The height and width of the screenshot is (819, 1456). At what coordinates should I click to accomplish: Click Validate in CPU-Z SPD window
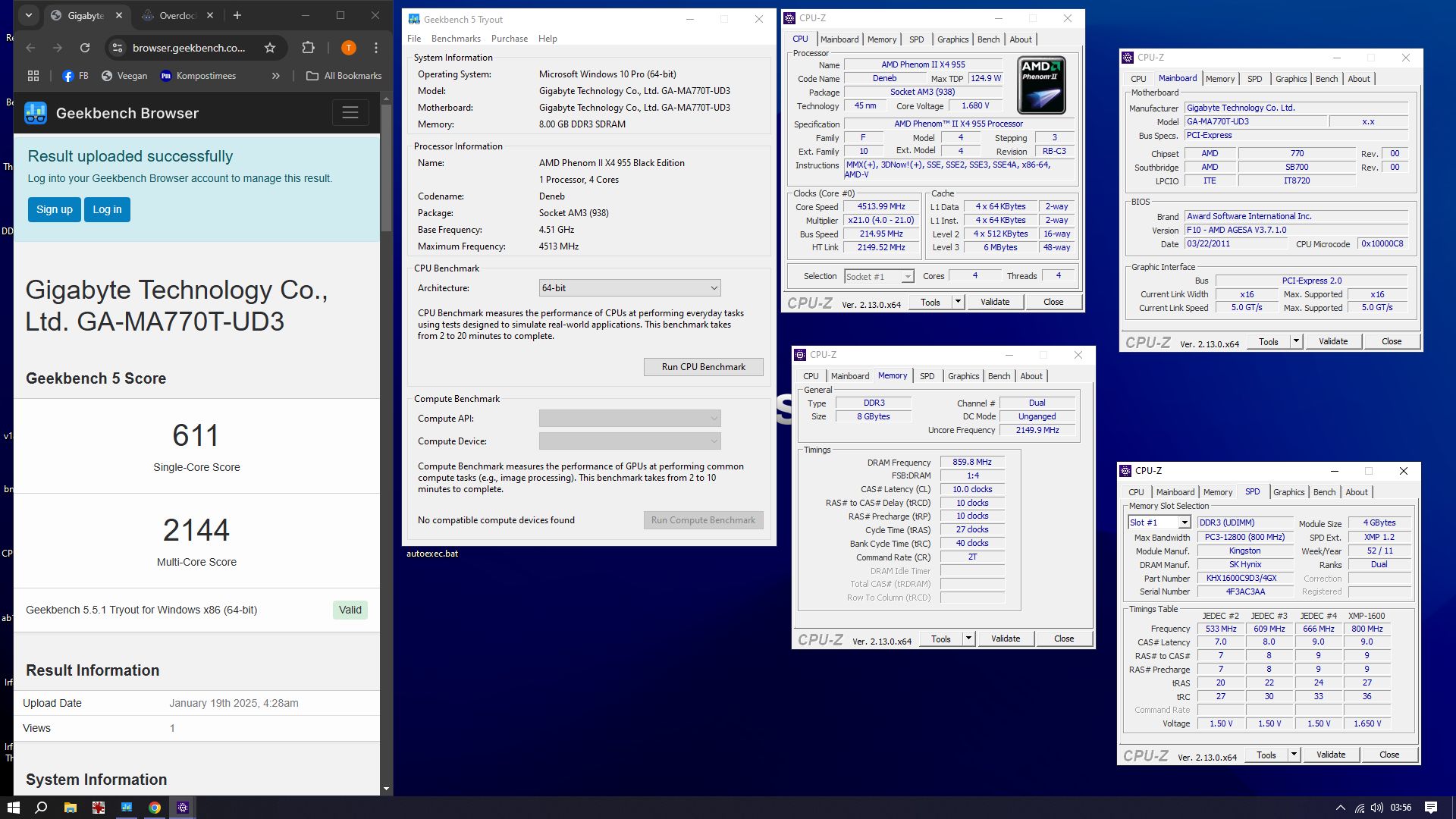click(x=1331, y=755)
